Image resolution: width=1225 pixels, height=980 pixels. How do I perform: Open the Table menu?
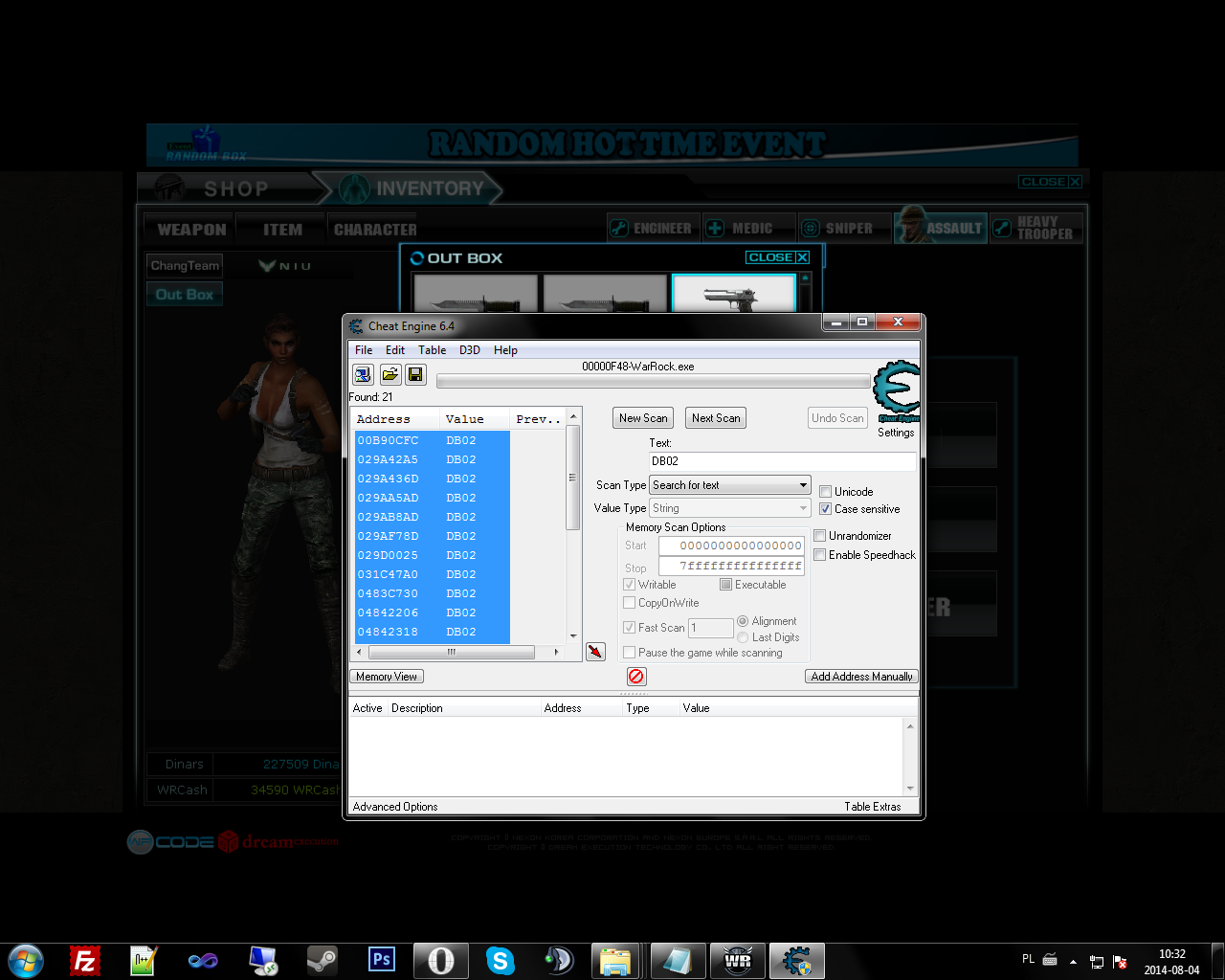click(x=433, y=350)
